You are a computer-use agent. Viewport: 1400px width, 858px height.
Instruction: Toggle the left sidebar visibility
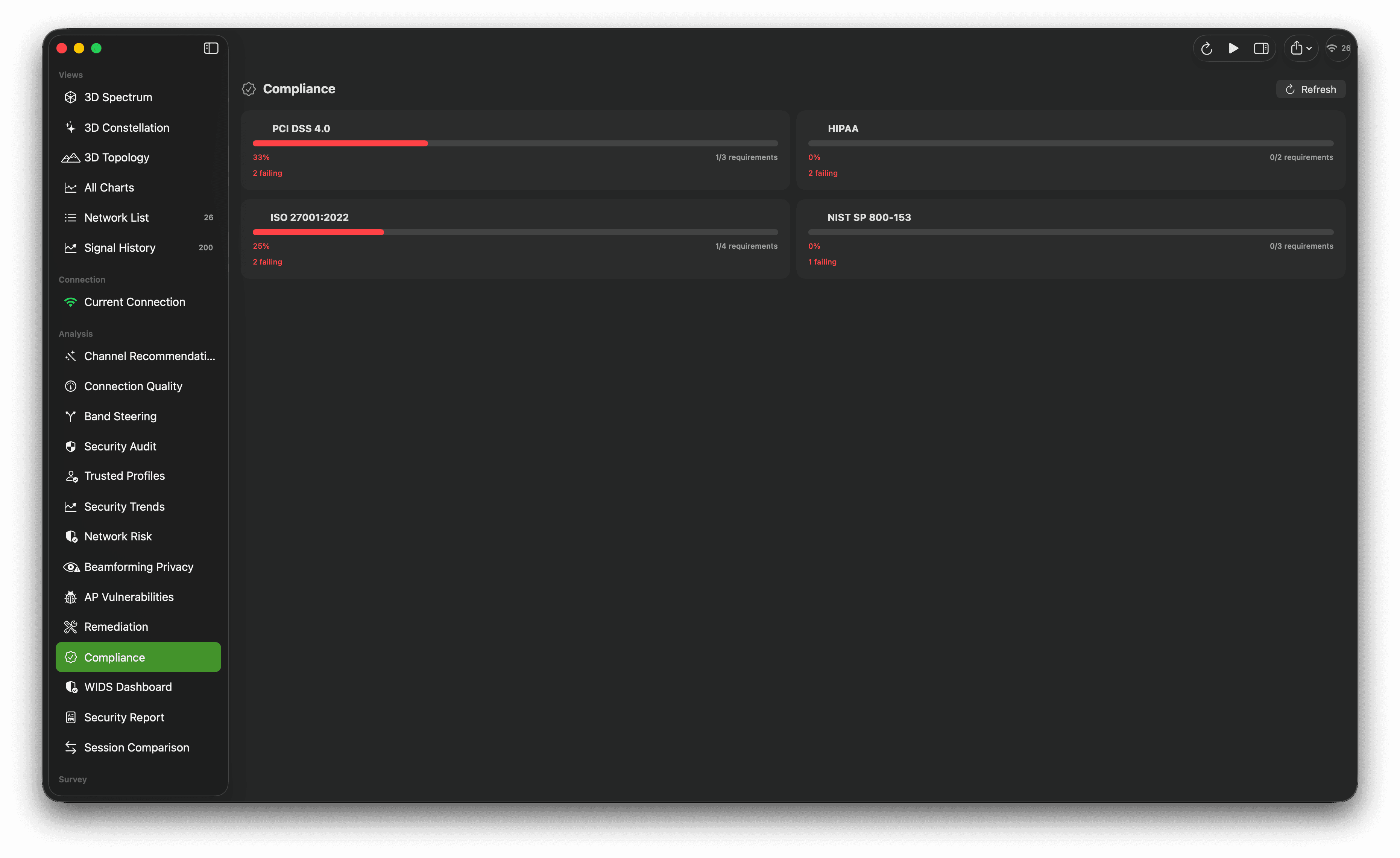point(211,48)
